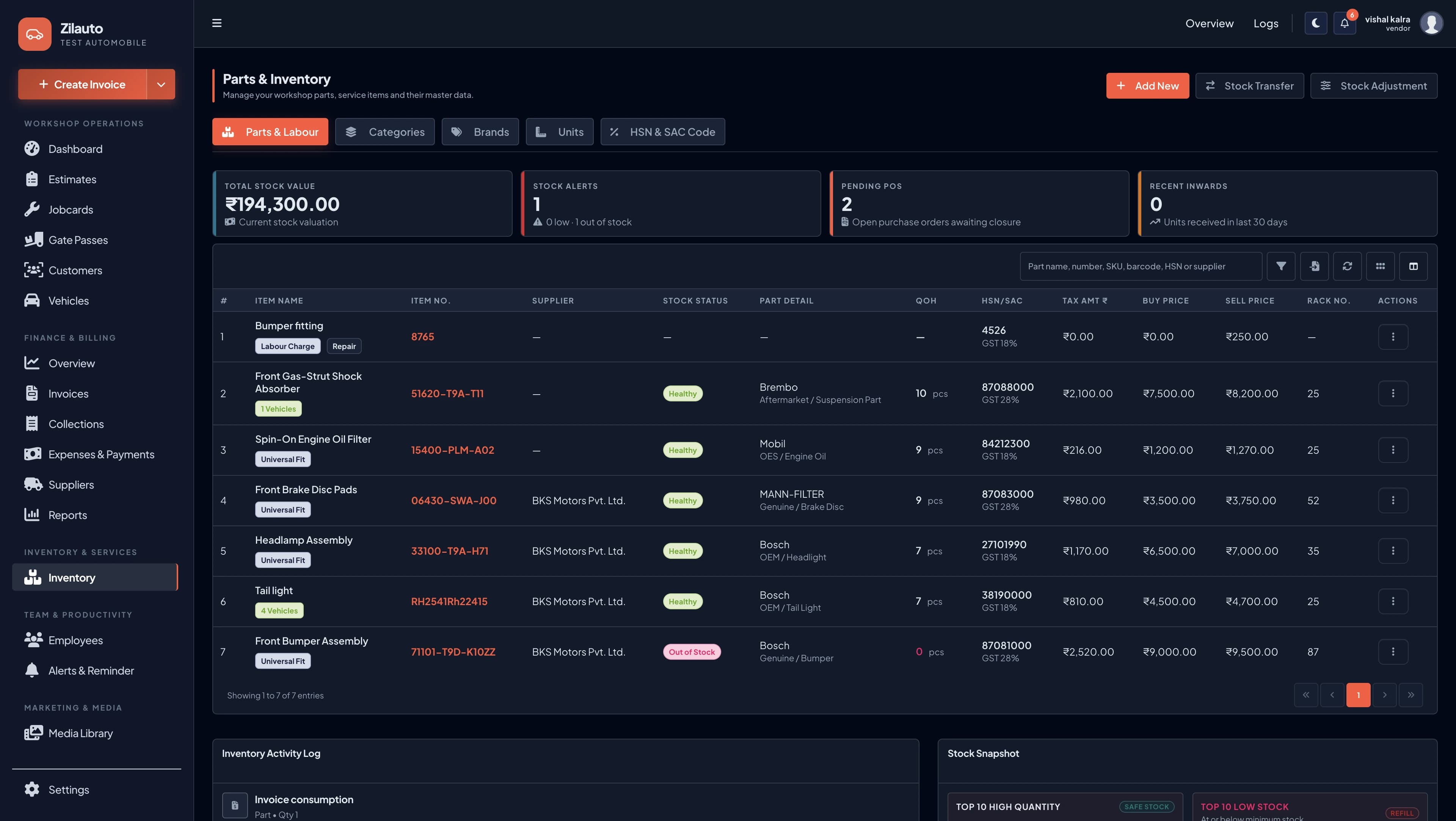Click item number 51620-T9A-T11
Image resolution: width=1456 pixels, height=821 pixels.
pyautogui.click(x=447, y=393)
